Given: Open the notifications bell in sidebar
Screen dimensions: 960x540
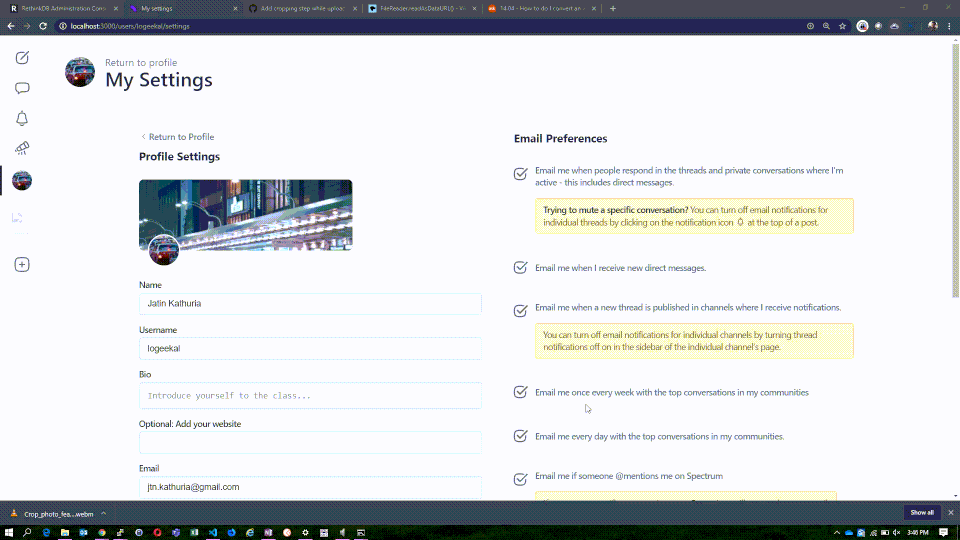Looking at the screenshot, I should 22,118.
